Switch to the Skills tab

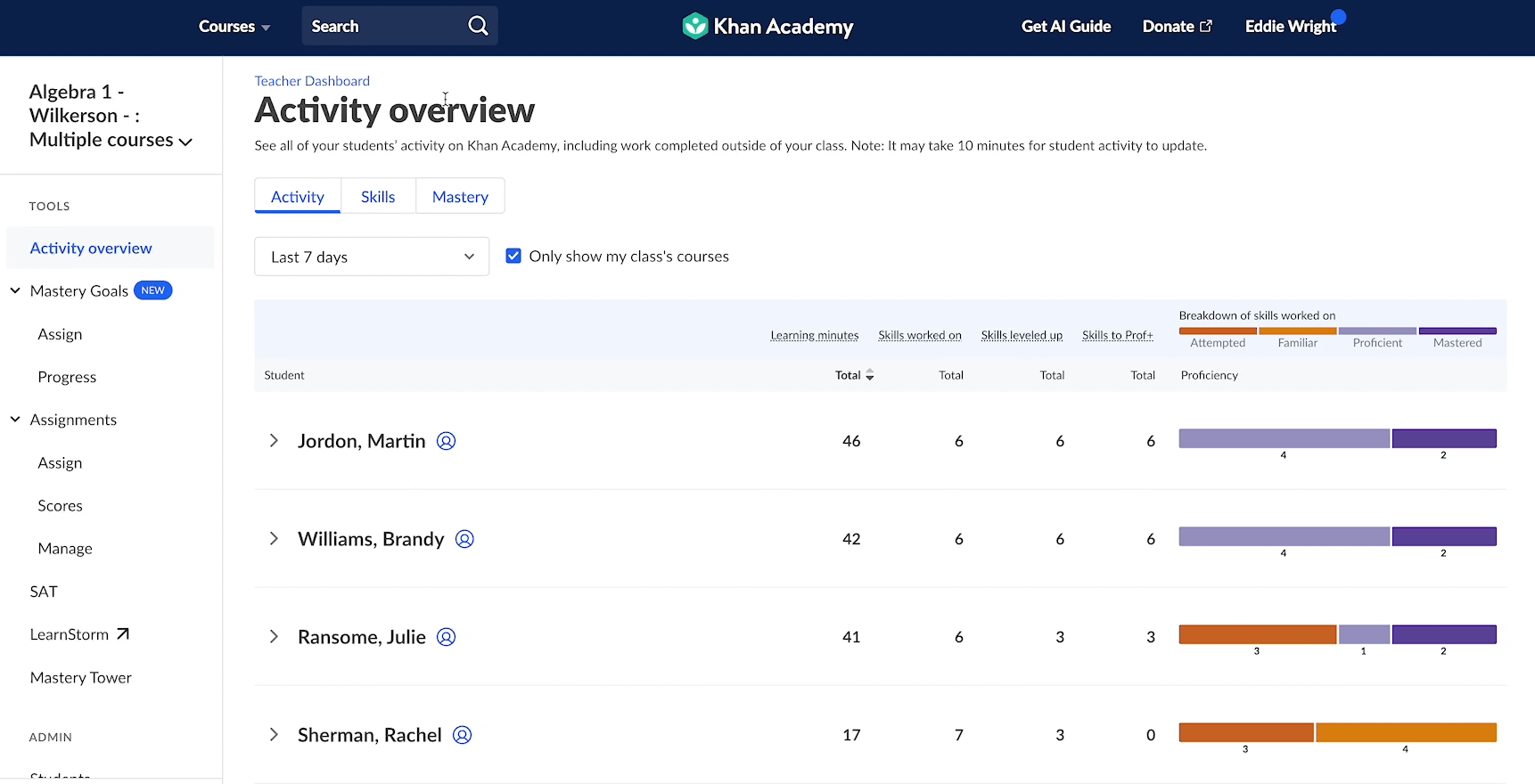coord(378,196)
